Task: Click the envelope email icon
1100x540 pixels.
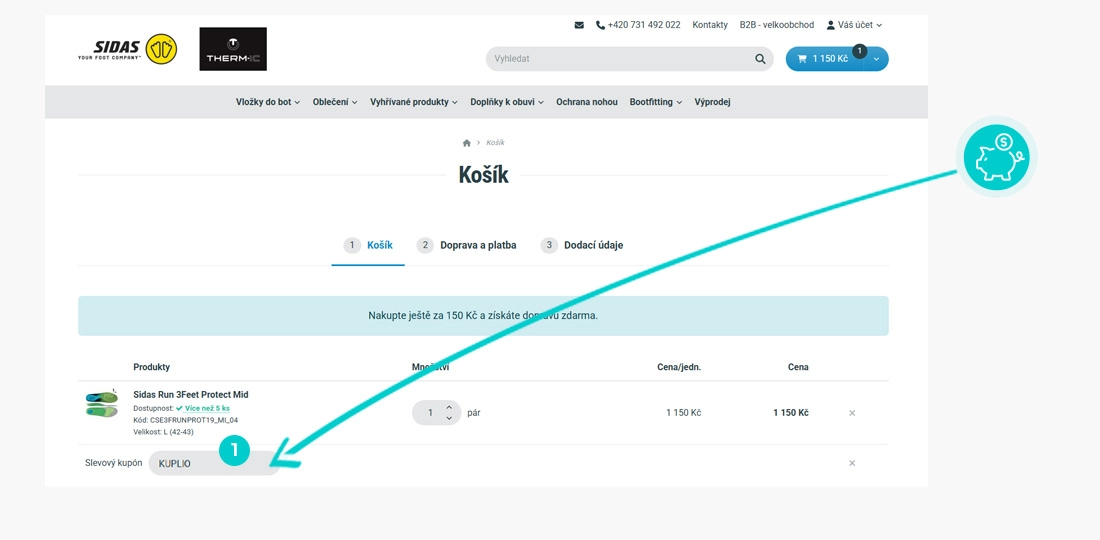Action: click(x=579, y=25)
